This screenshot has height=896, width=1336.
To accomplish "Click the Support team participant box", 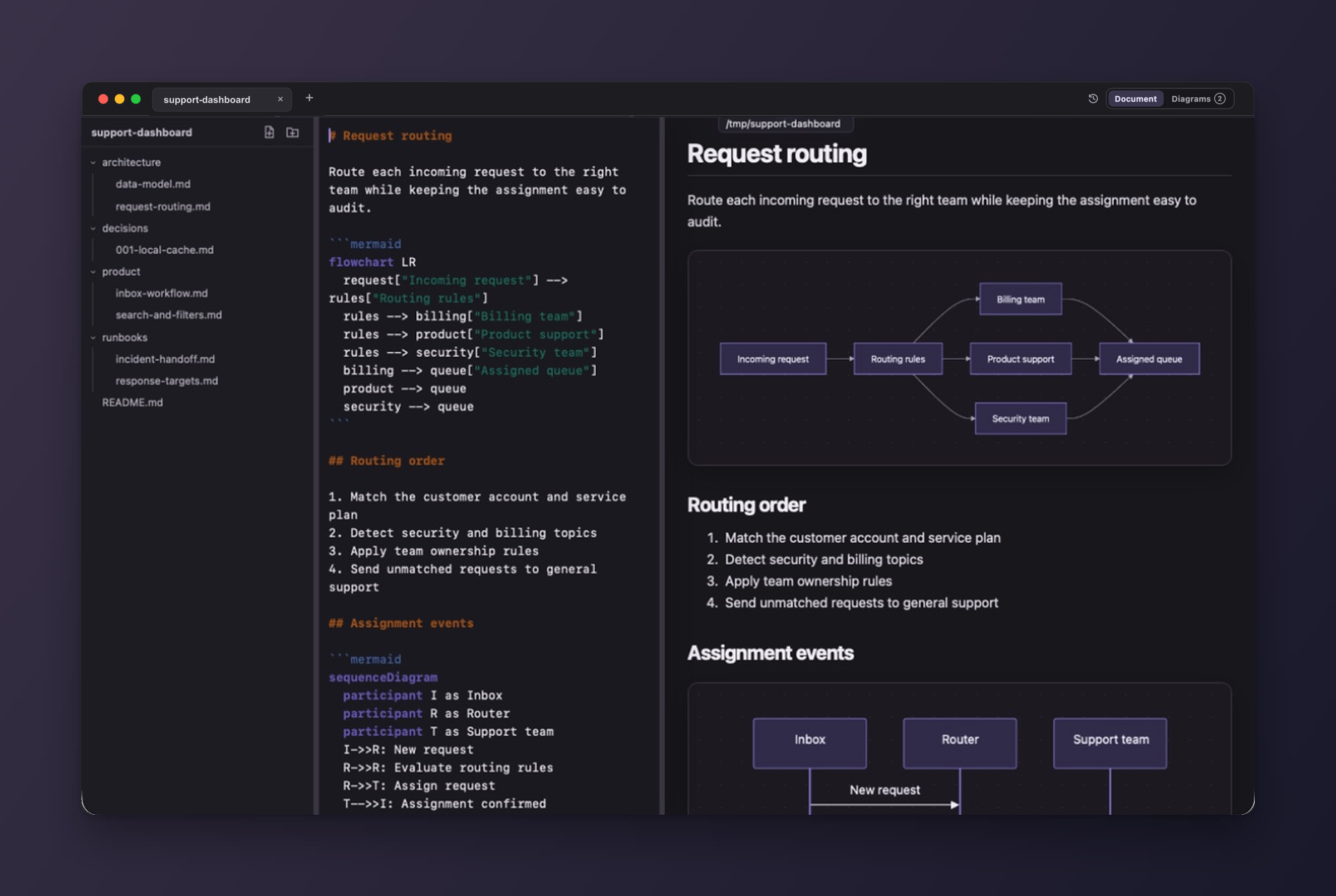I will pyautogui.click(x=1111, y=743).
